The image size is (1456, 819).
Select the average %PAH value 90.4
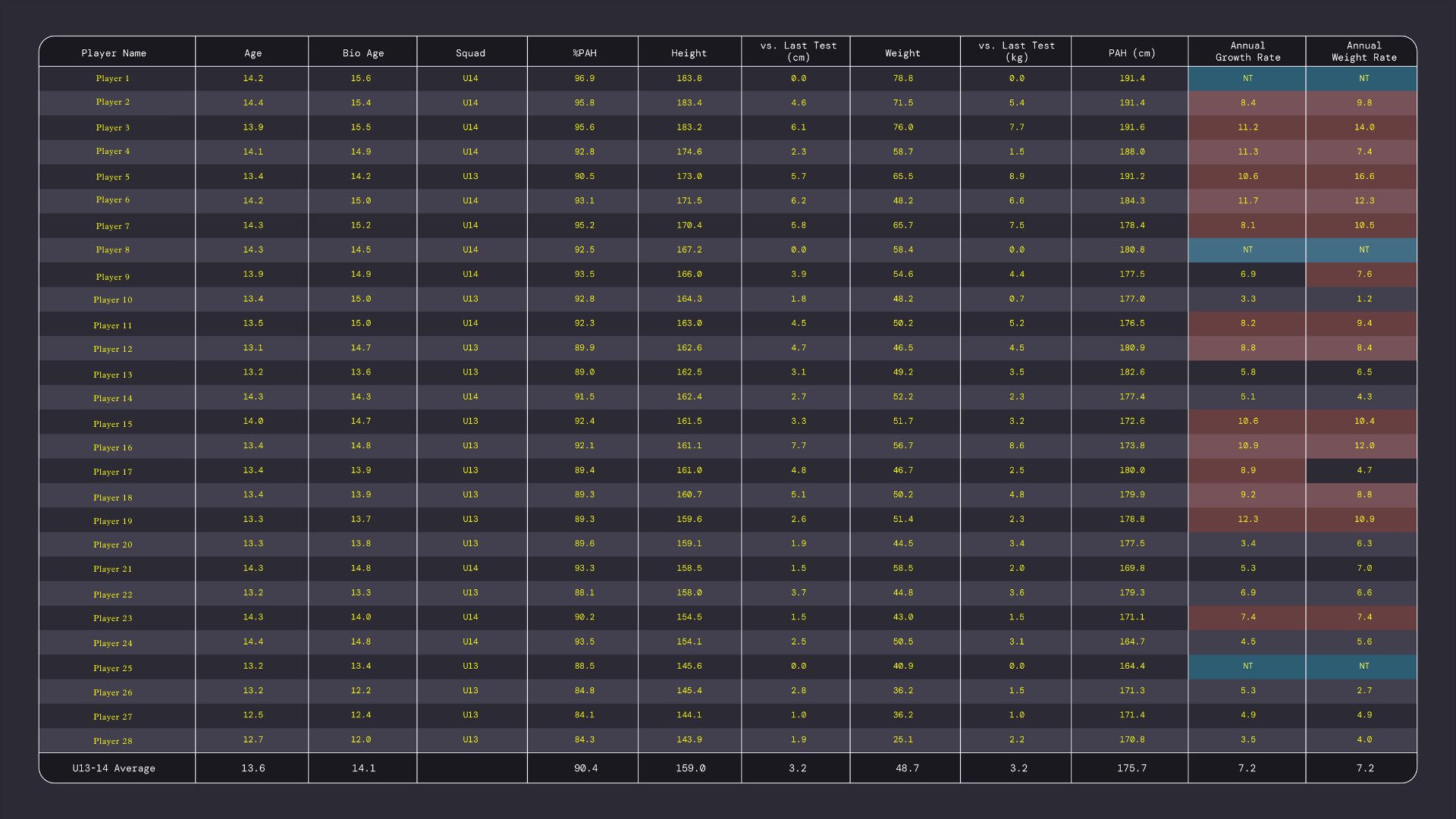[x=585, y=768]
